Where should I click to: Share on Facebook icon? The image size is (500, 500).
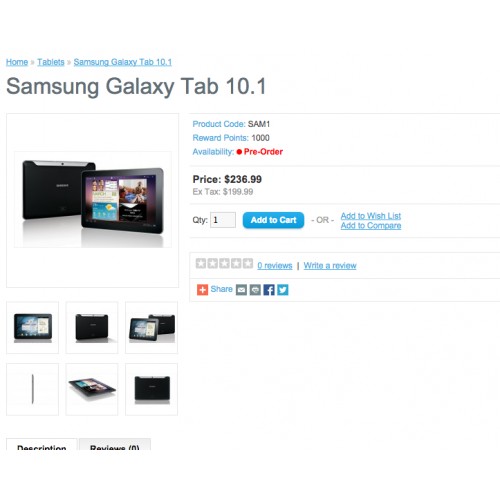point(269,290)
